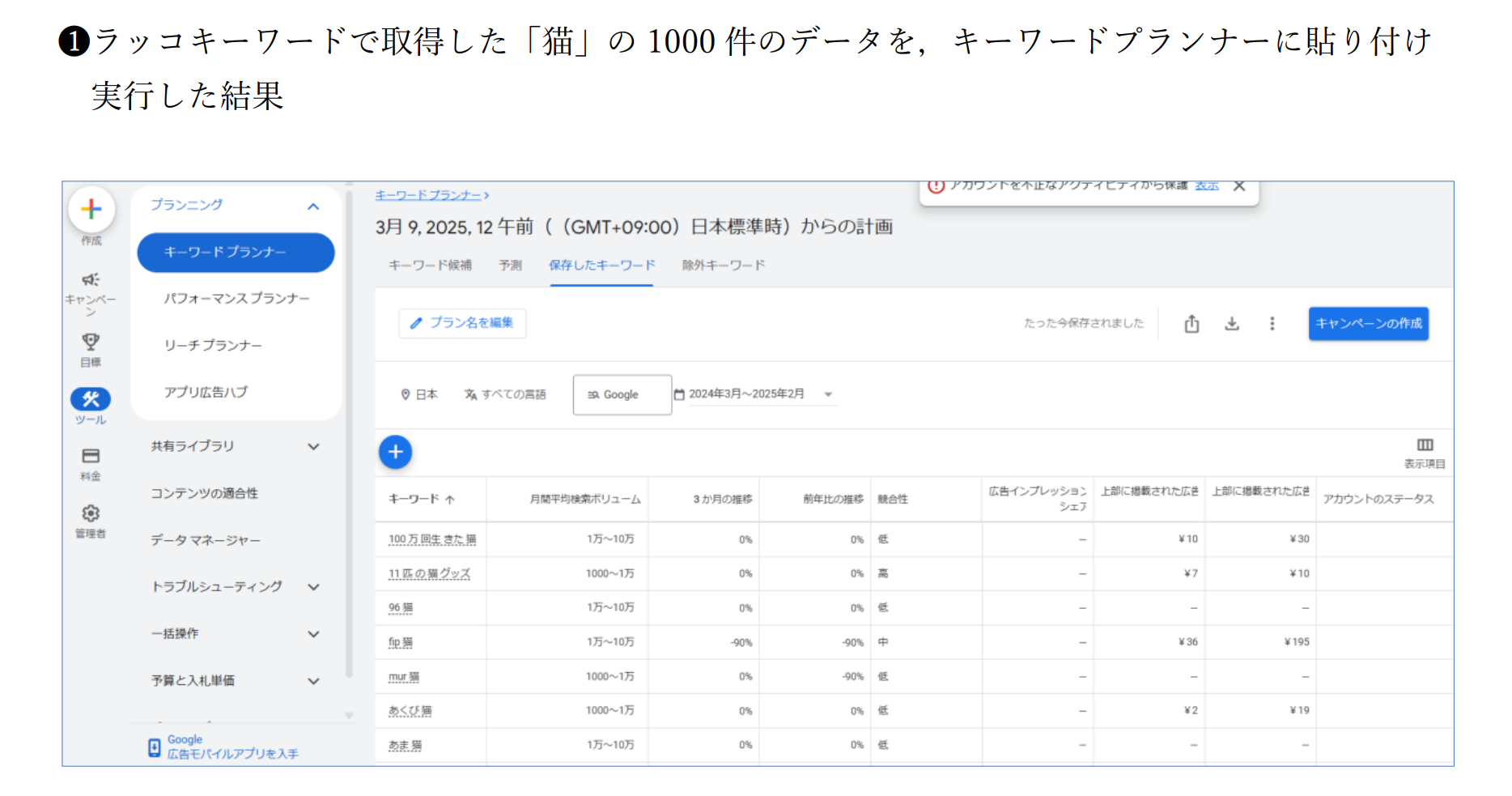This screenshot has height=796, width=1512.
Task: Open the Campaigns megaphone icon in sidebar
Action: coord(91,280)
